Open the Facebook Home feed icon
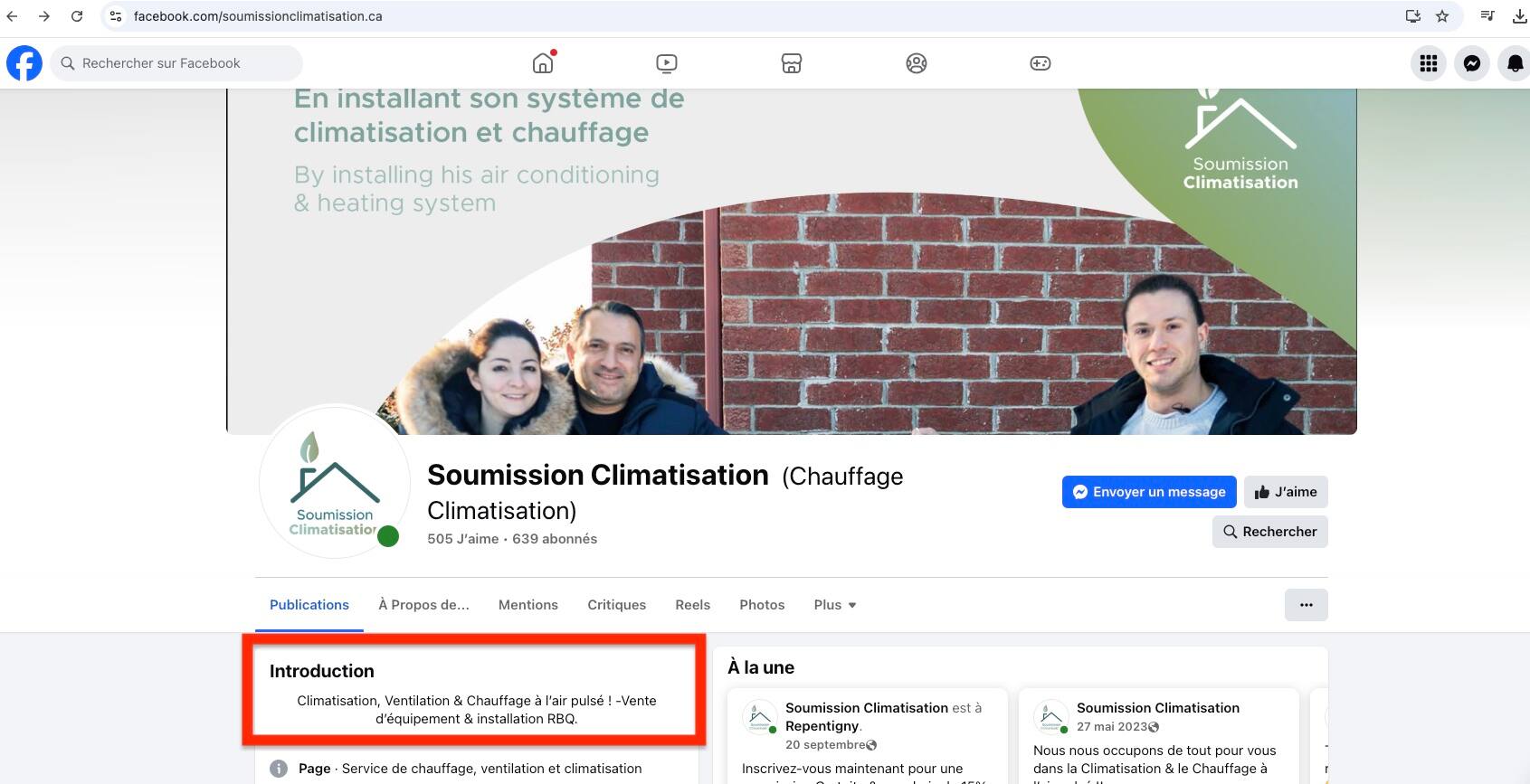 pyautogui.click(x=543, y=63)
